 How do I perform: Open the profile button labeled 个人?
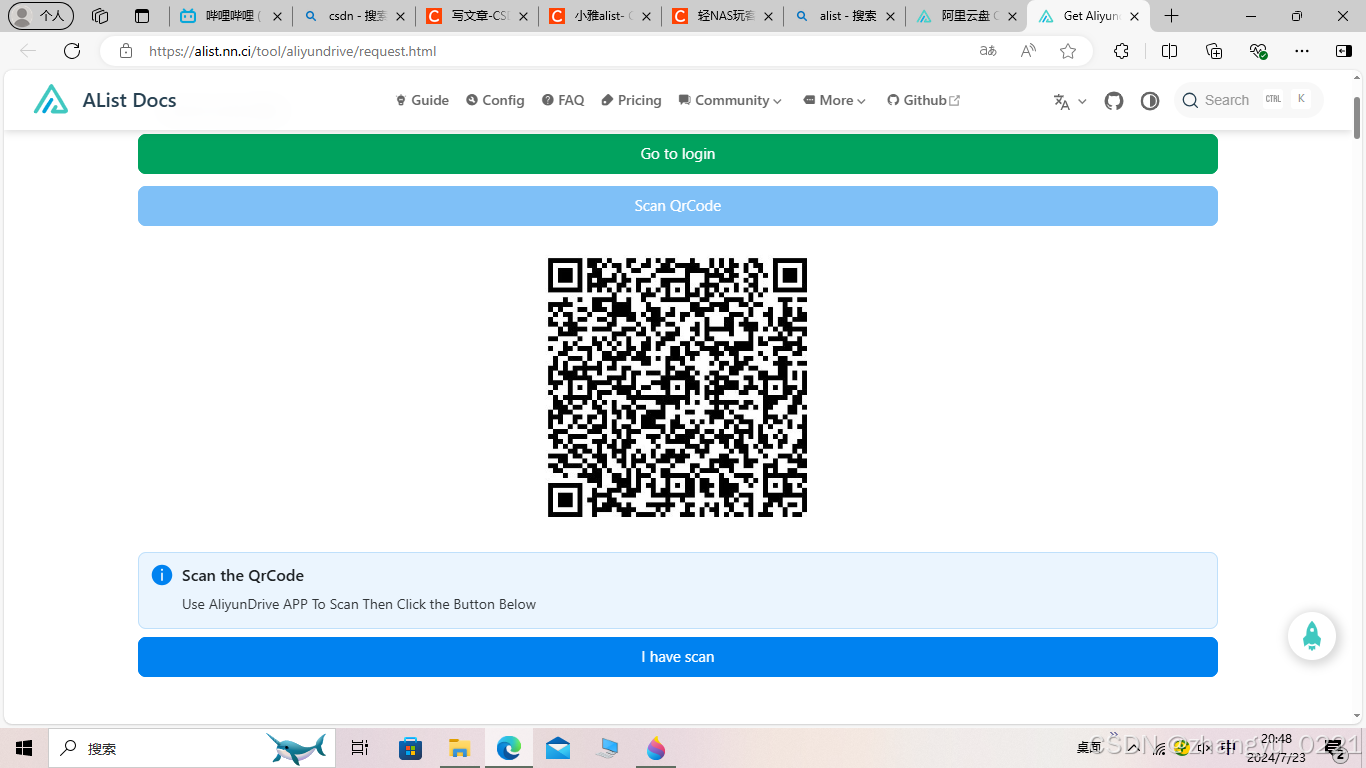tap(40, 16)
